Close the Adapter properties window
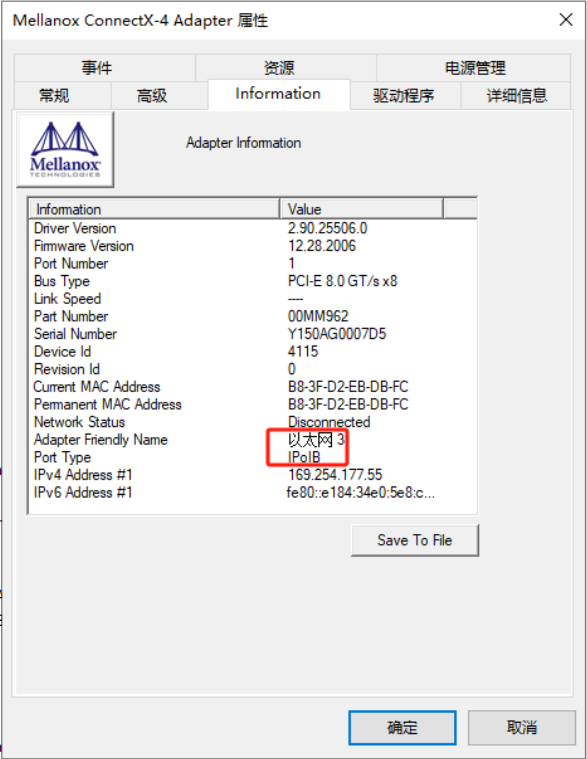This screenshot has width=587, height=759. (566, 20)
